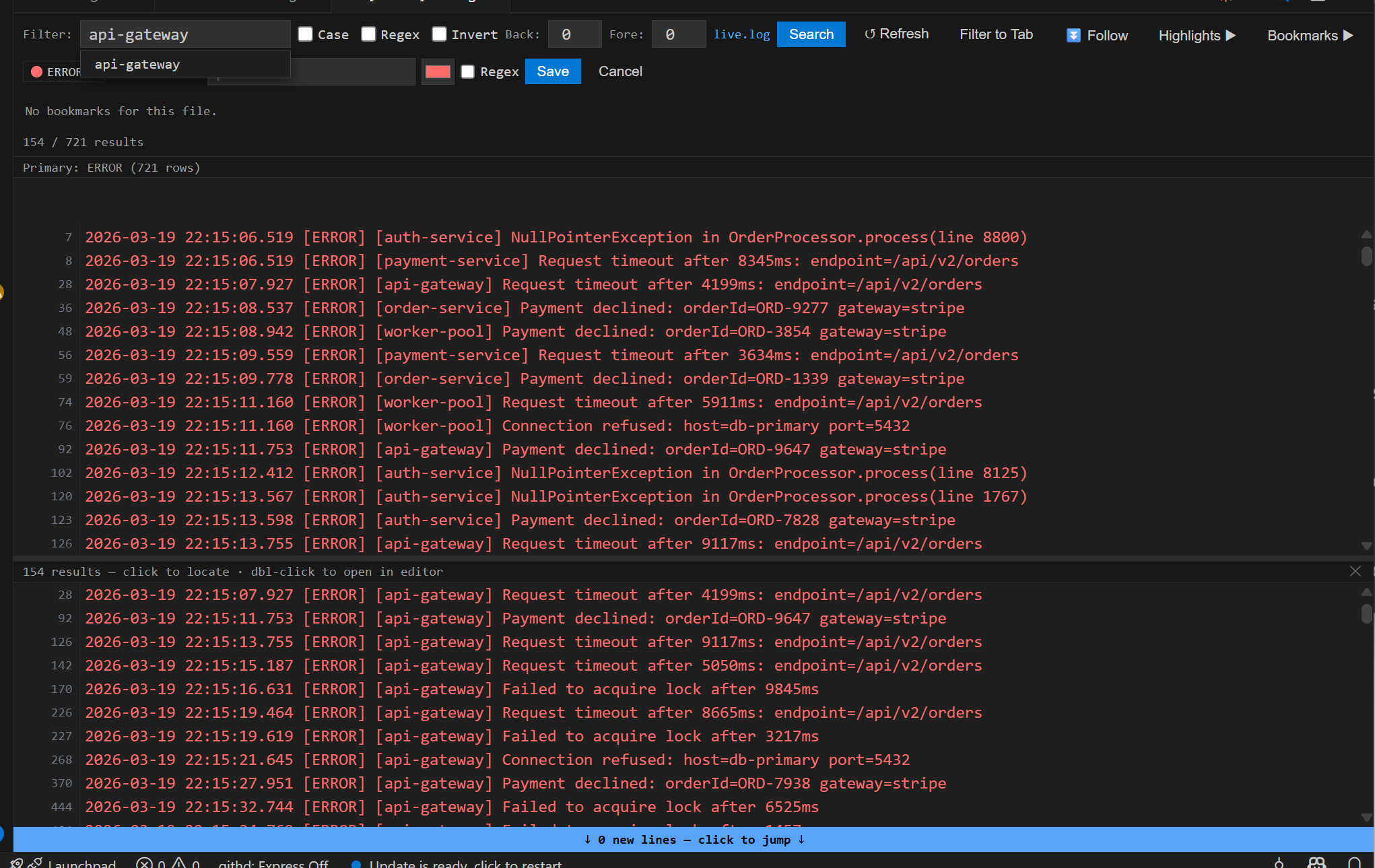1375x868 pixels.
Task: Open Launchpad in the status bar
Action: coord(73,863)
